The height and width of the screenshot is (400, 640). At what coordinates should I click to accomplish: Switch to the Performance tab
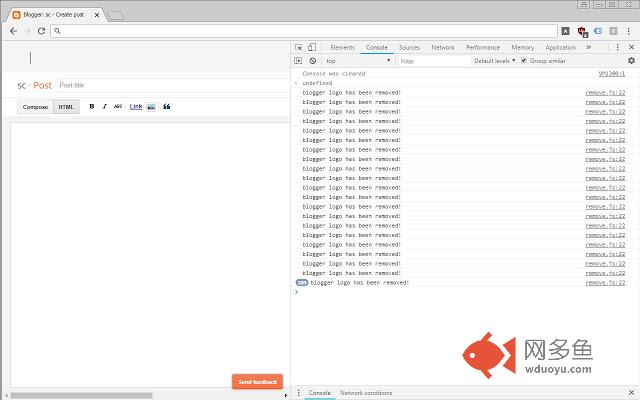click(483, 47)
